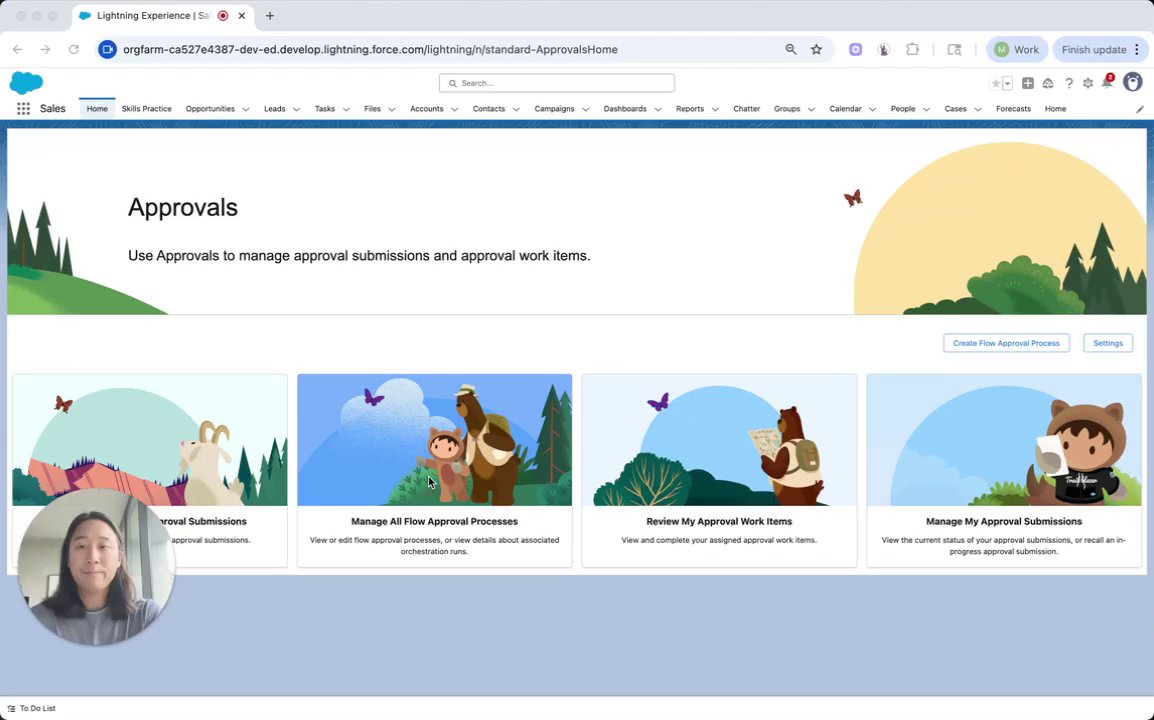Open the Favorites star icon
The width and height of the screenshot is (1154, 720).
pos(996,83)
